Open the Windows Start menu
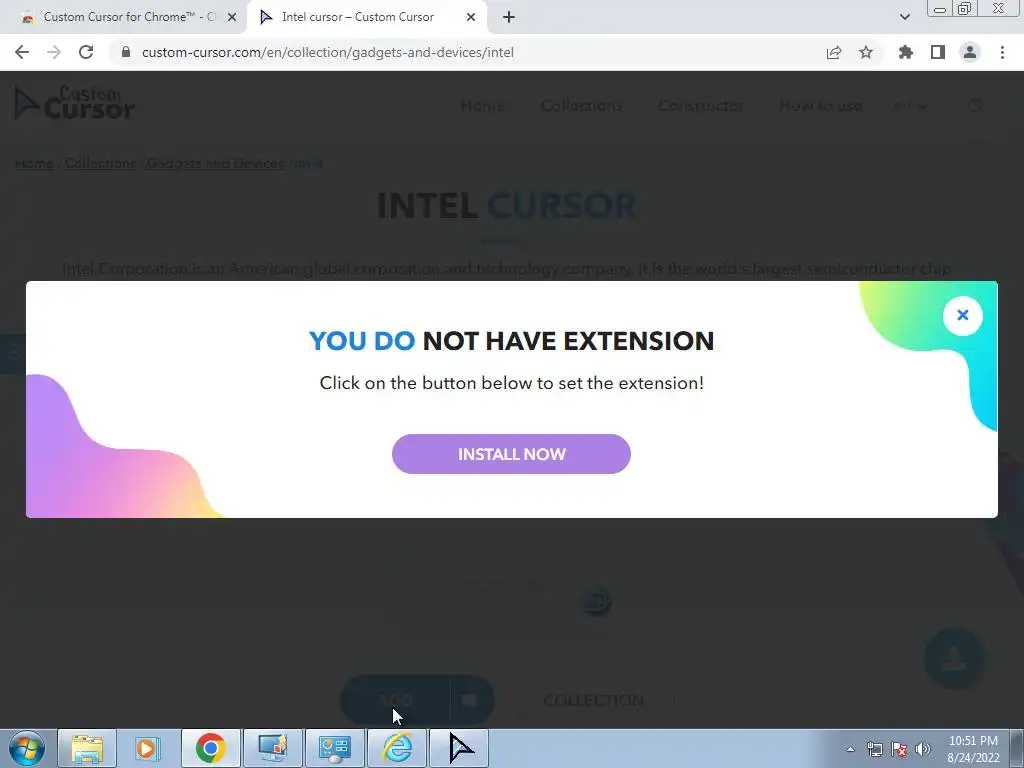The height and width of the screenshot is (768, 1024). click(x=27, y=748)
